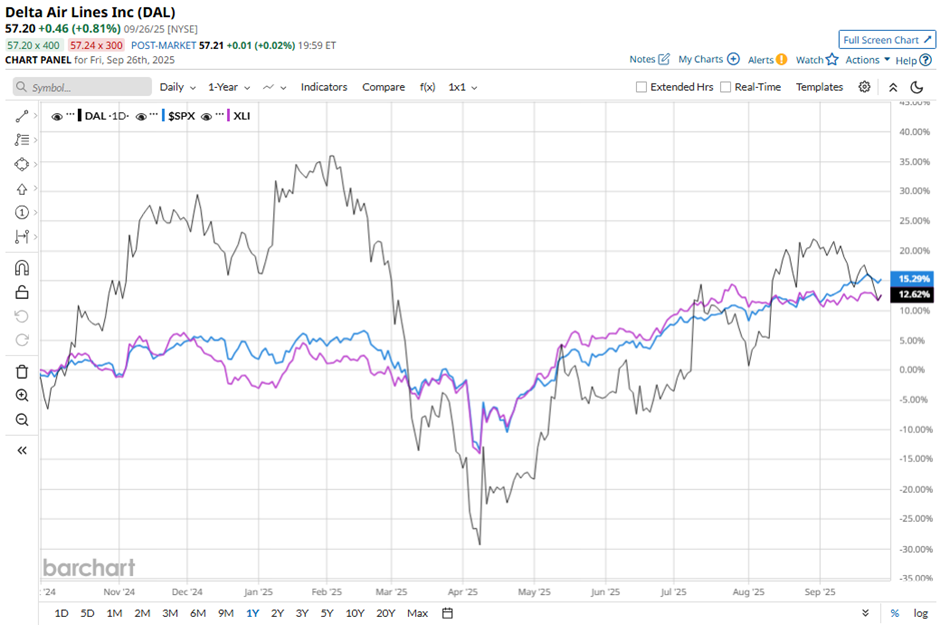This screenshot has height=625, width=940.
Task: Open chart settings gear
Action: tap(864, 87)
